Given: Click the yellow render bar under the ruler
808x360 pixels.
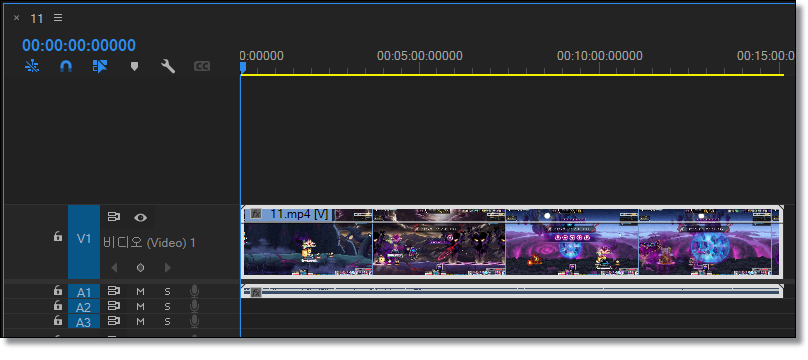Looking at the screenshot, I should (512, 75).
